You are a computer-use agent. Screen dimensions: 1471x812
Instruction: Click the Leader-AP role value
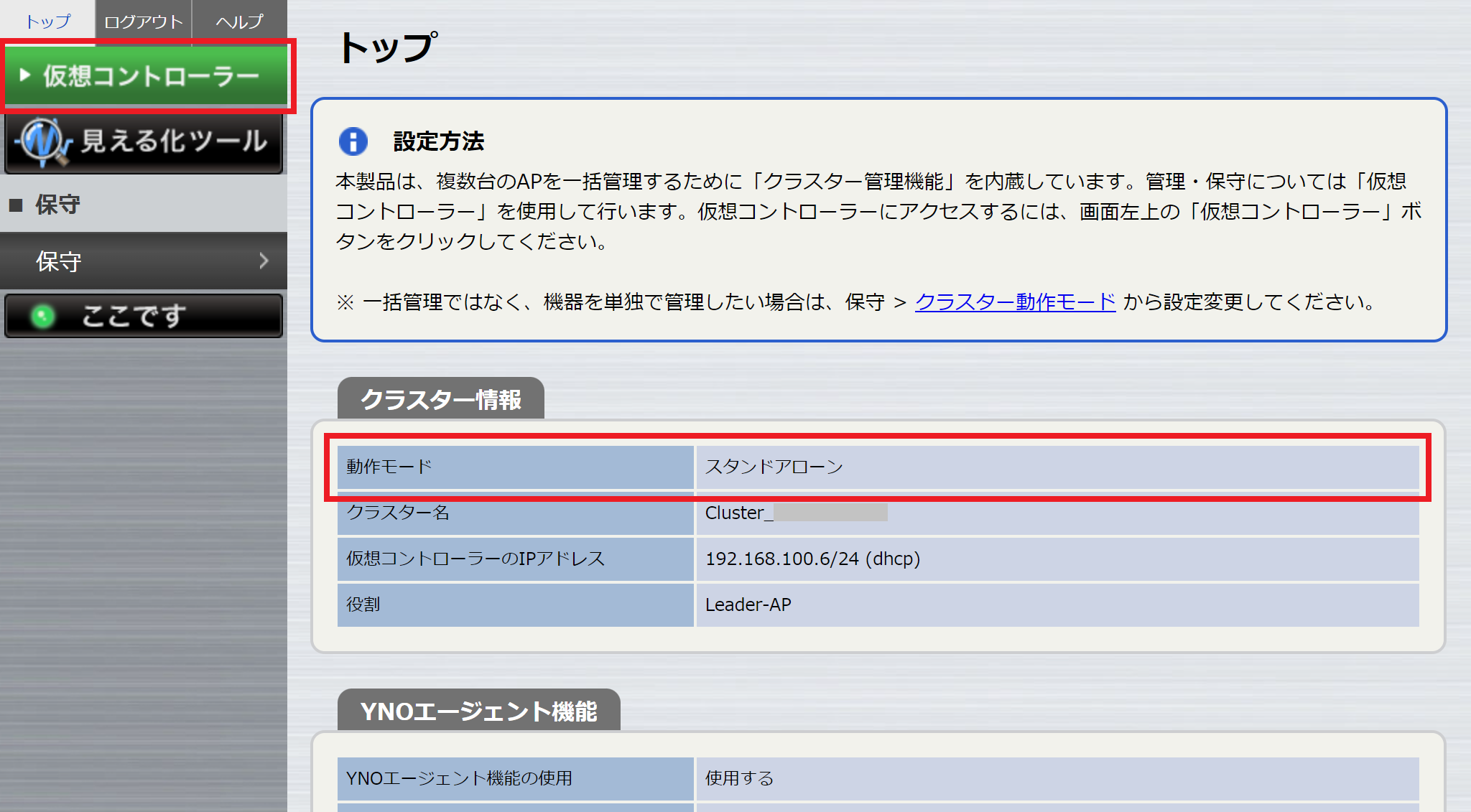click(x=748, y=605)
